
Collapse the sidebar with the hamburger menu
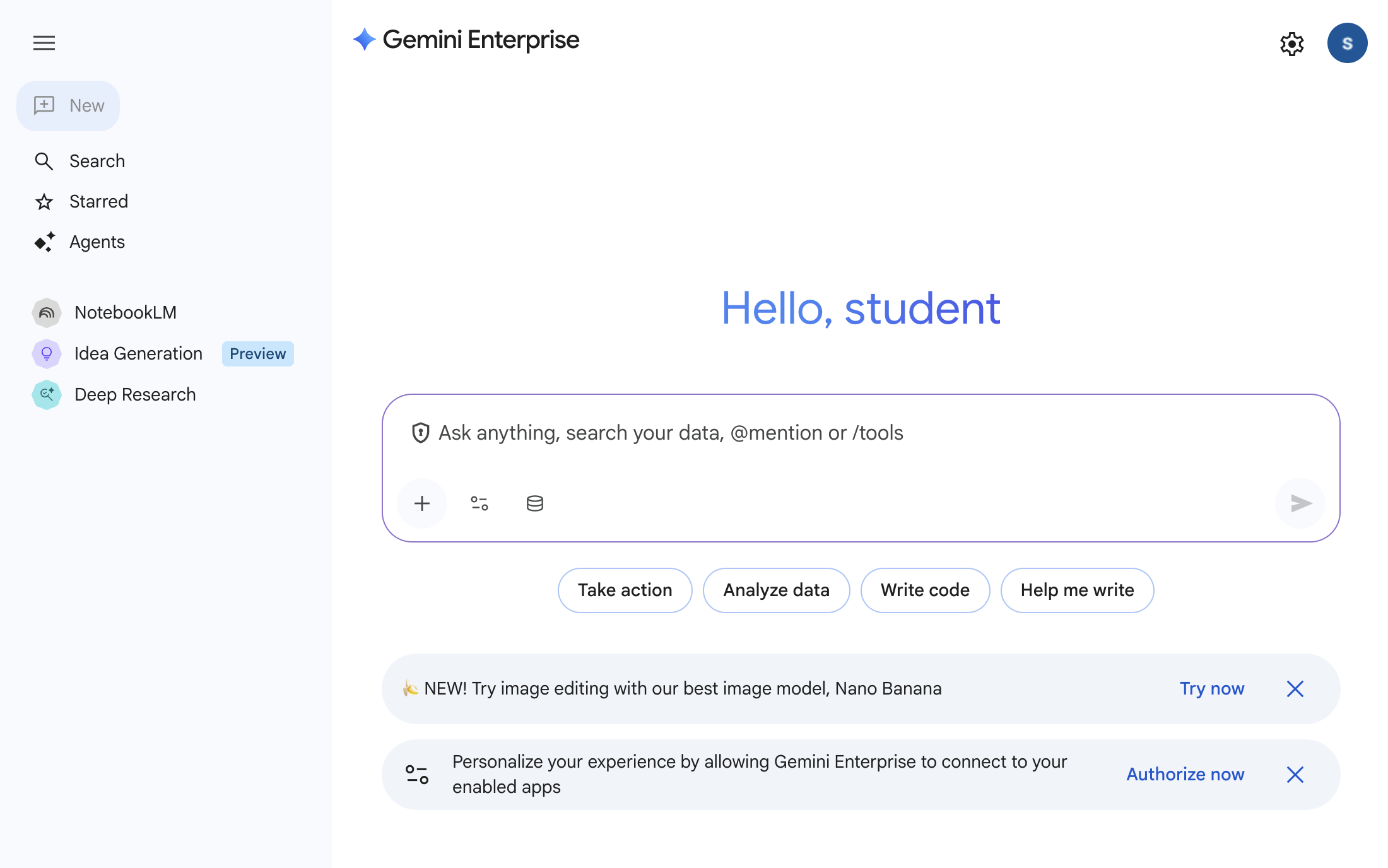coord(44,43)
